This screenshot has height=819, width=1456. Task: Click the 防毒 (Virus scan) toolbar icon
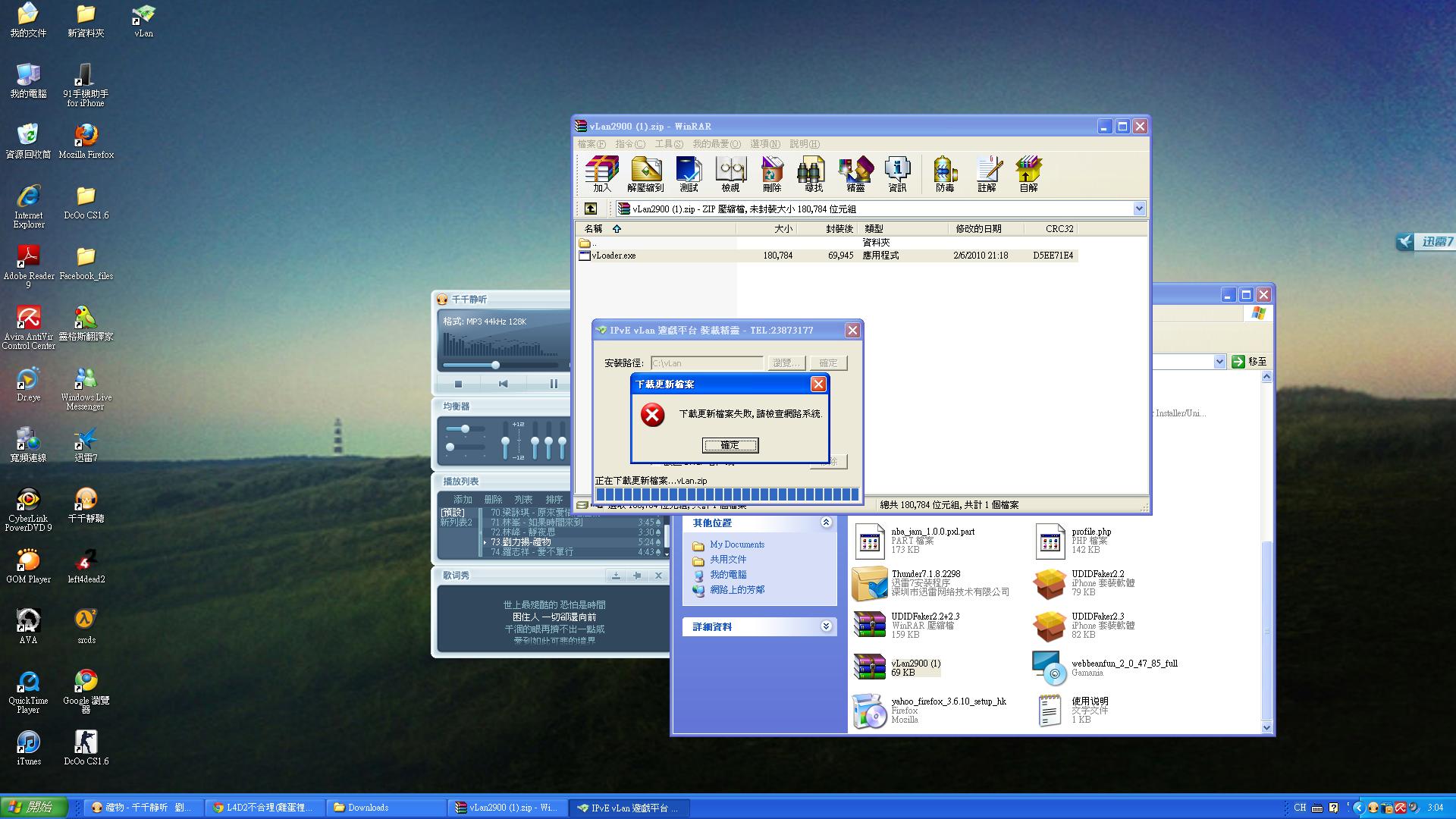pyautogui.click(x=945, y=174)
